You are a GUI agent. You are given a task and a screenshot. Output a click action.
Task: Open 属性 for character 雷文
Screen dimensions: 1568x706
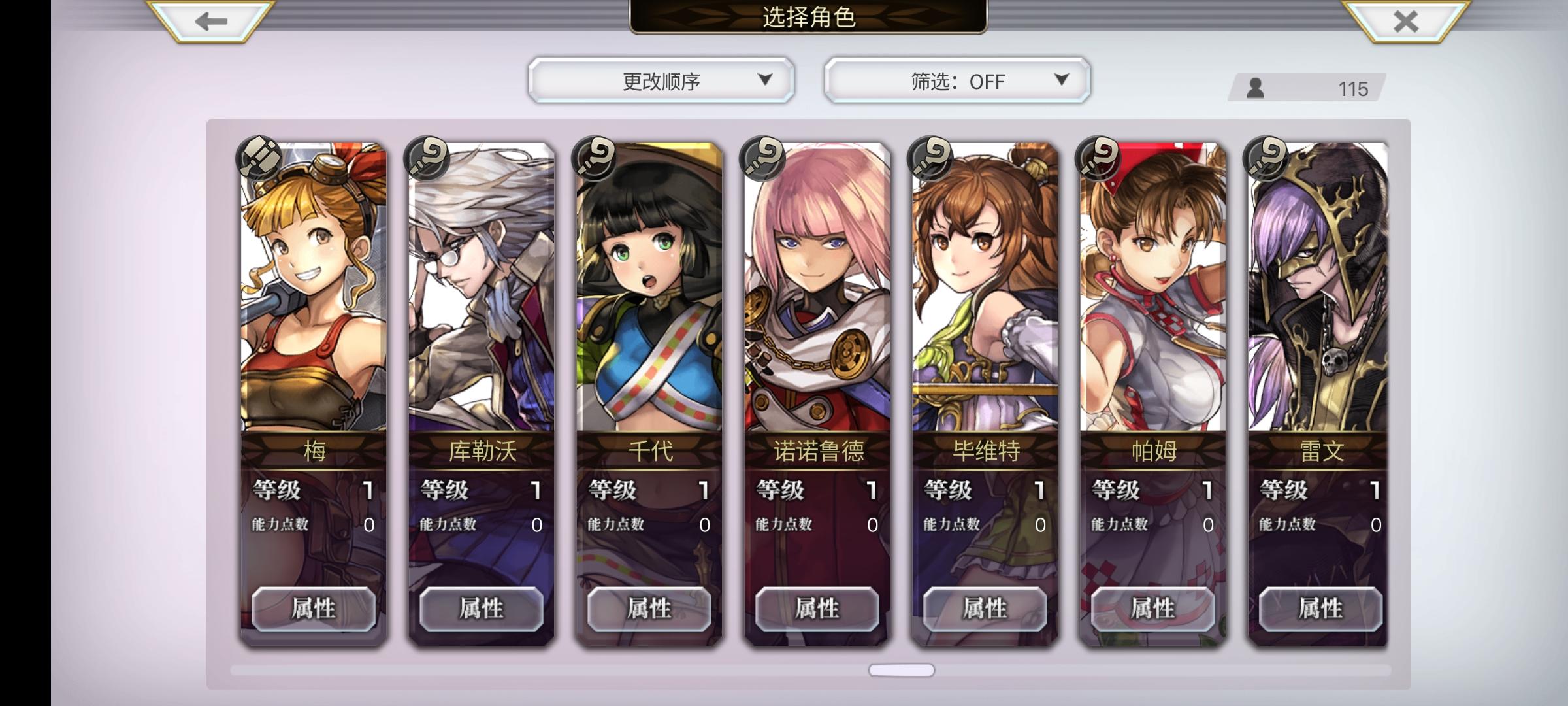(1320, 609)
